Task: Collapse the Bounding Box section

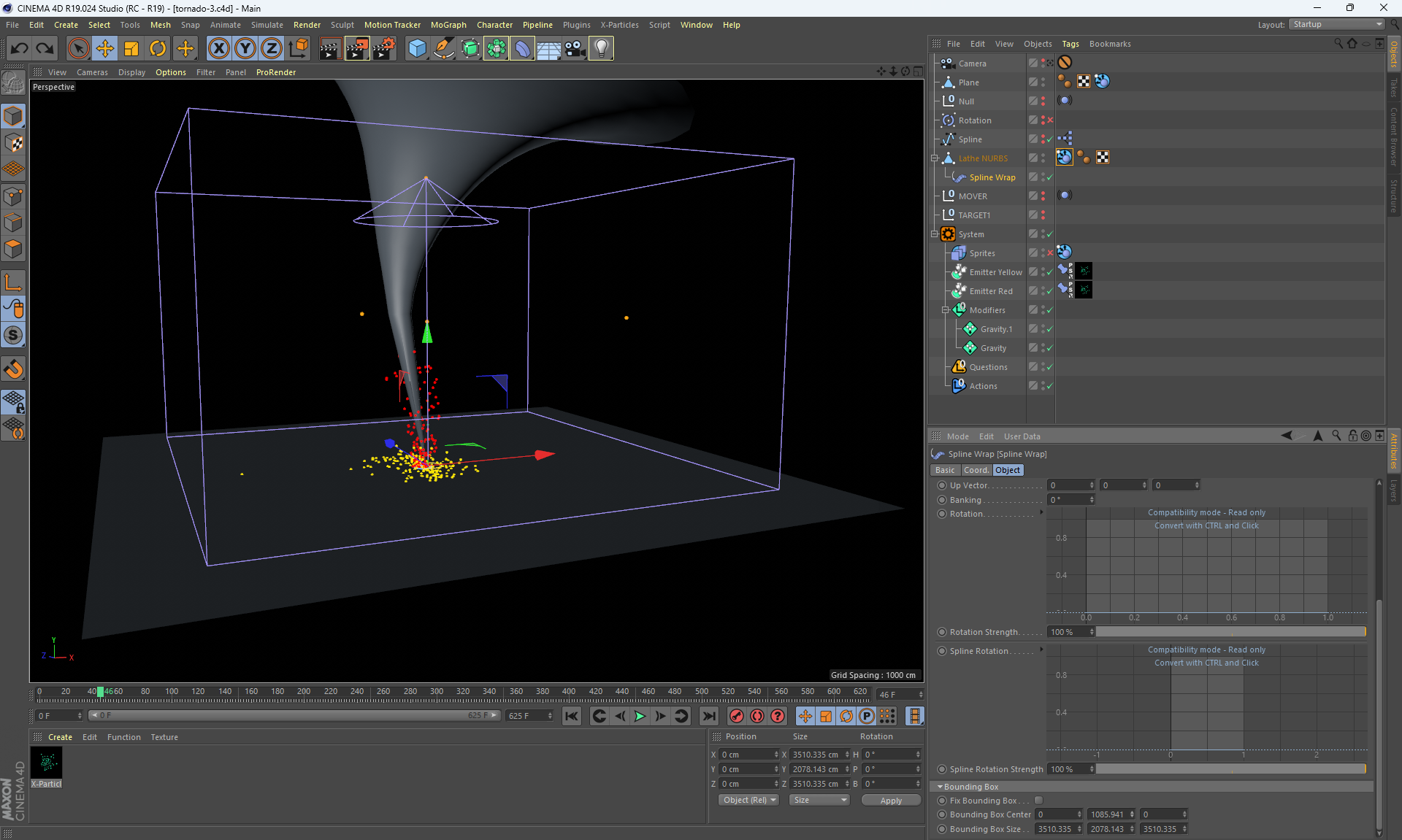Action: coord(941,787)
